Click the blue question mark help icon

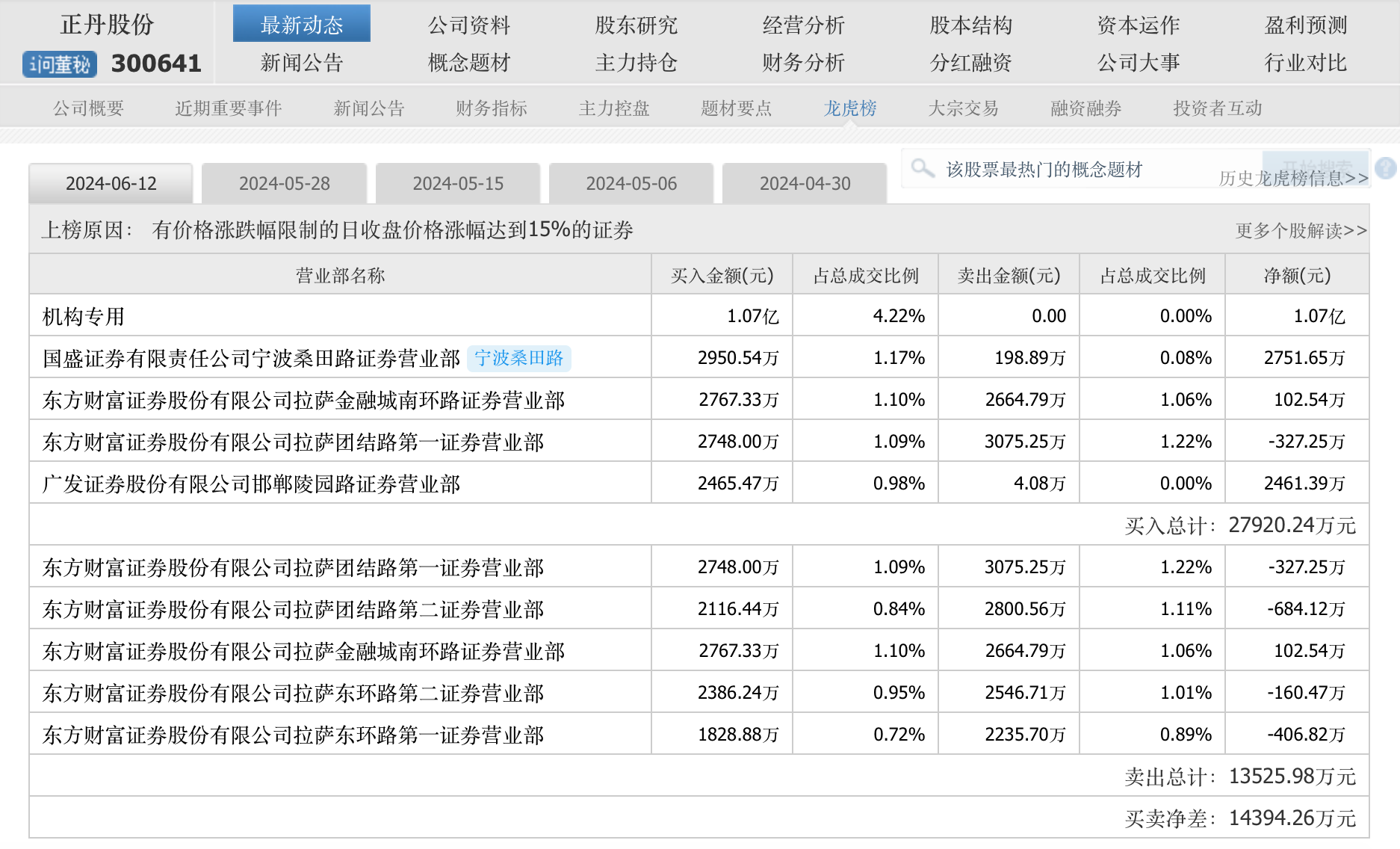tap(1385, 168)
